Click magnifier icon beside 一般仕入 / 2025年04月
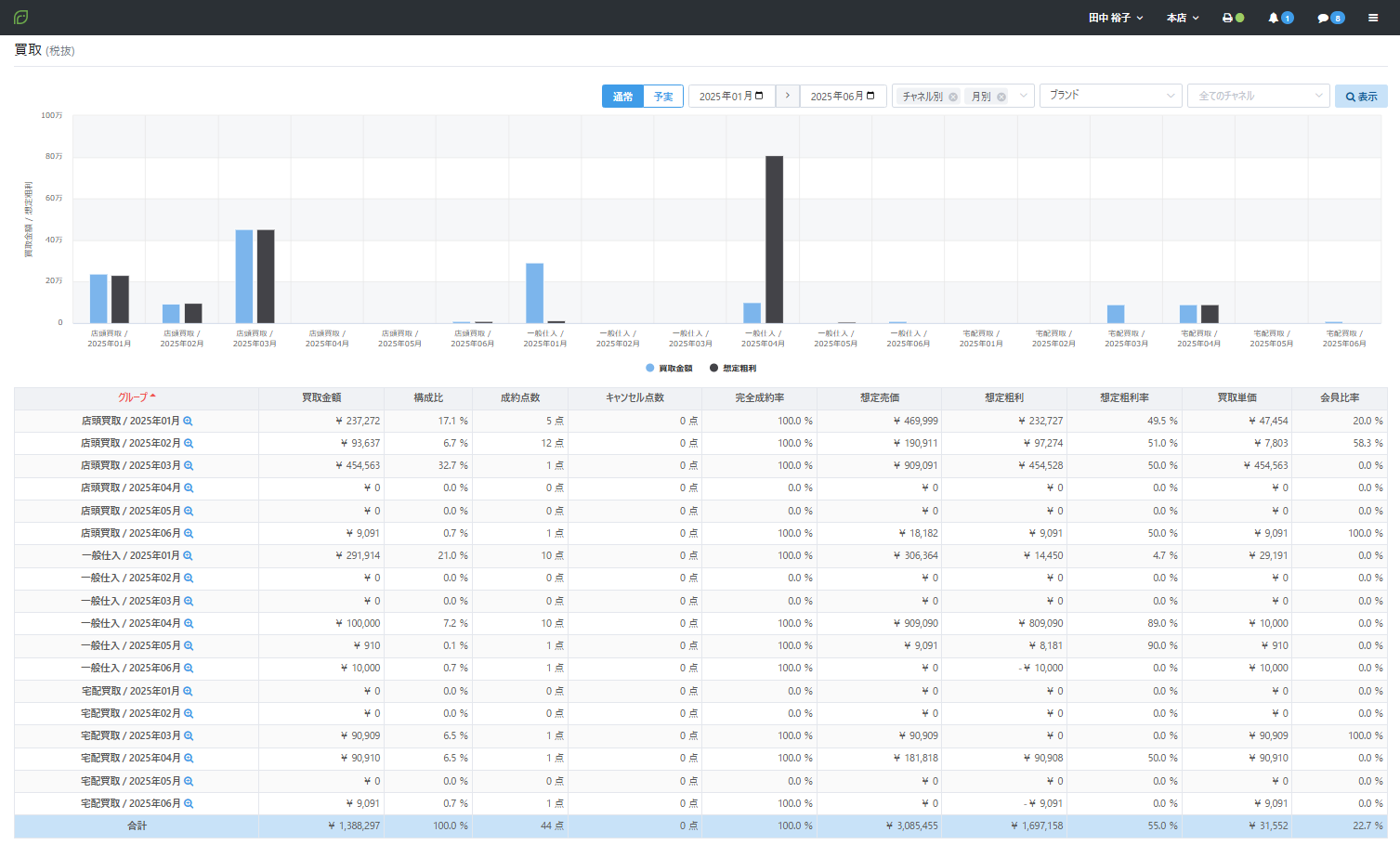This screenshot has width=1400, height=845. pos(189,624)
